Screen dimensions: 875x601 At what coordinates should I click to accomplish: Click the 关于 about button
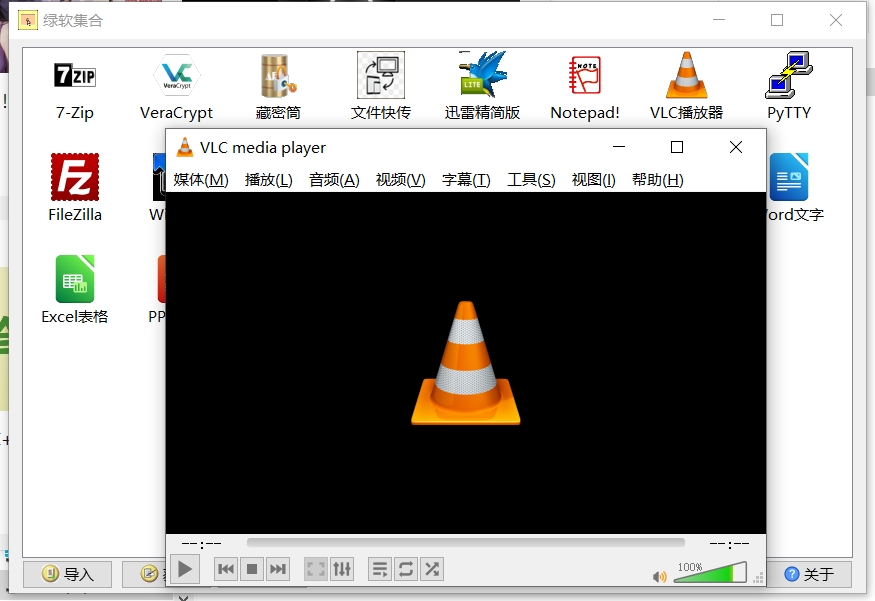(809, 574)
